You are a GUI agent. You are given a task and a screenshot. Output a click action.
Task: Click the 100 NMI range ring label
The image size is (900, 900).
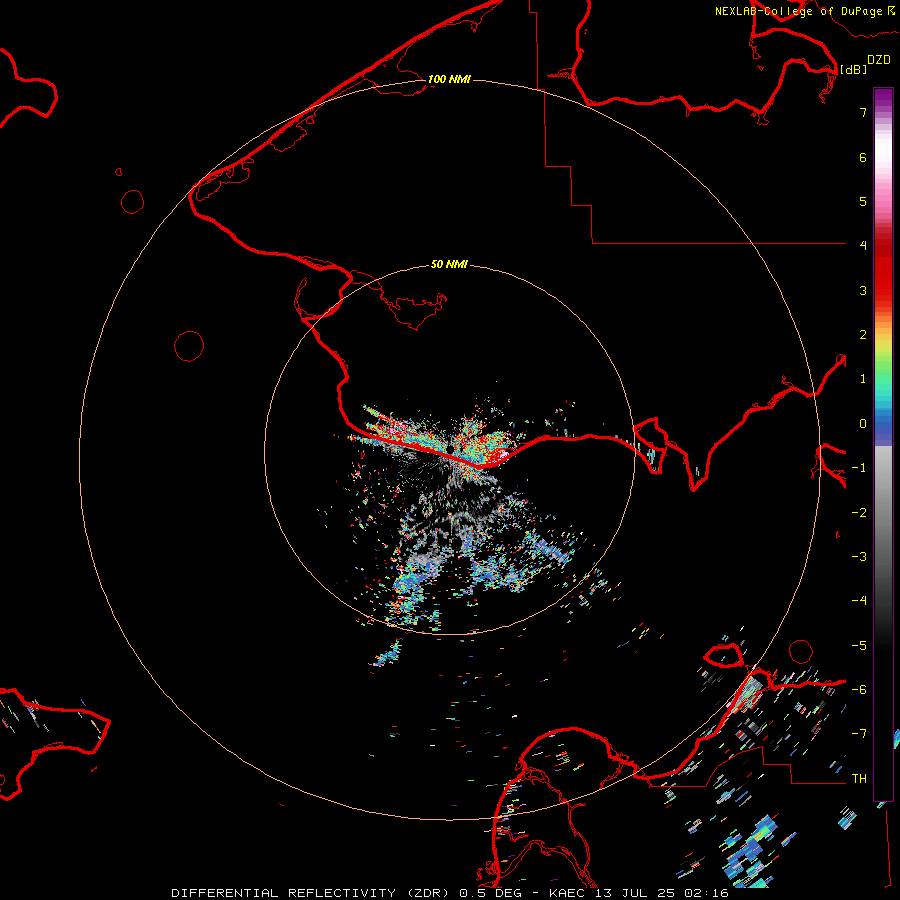pyautogui.click(x=449, y=79)
